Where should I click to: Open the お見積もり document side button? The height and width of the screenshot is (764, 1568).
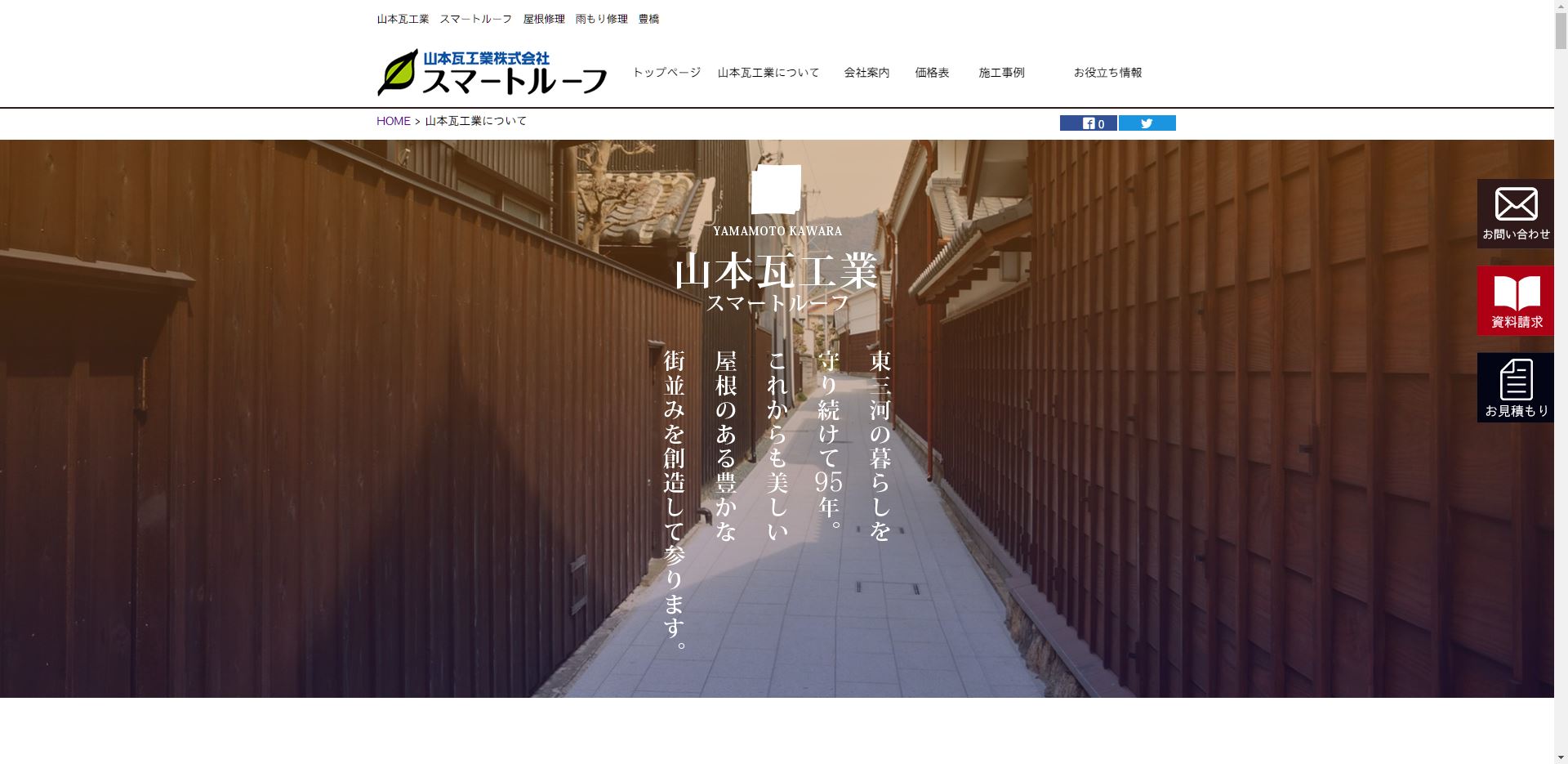(1516, 387)
